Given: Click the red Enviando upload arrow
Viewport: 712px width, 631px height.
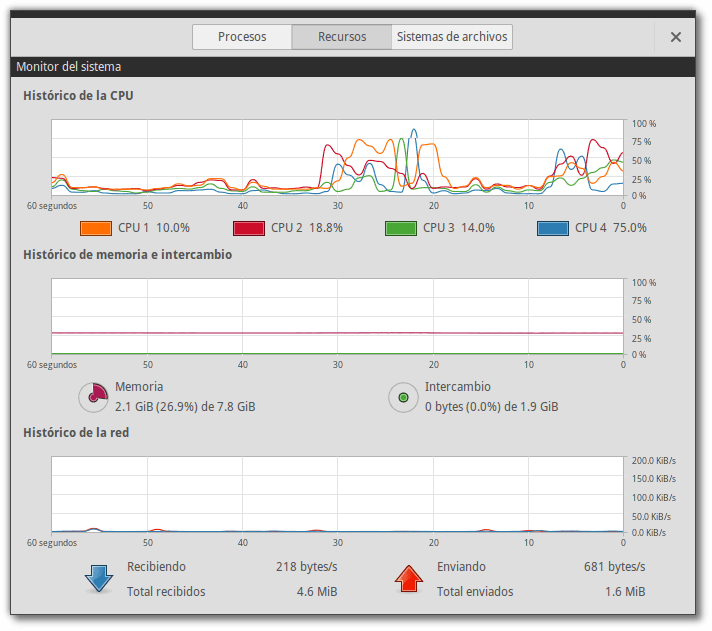Looking at the screenshot, I should [x=409, y=578].
